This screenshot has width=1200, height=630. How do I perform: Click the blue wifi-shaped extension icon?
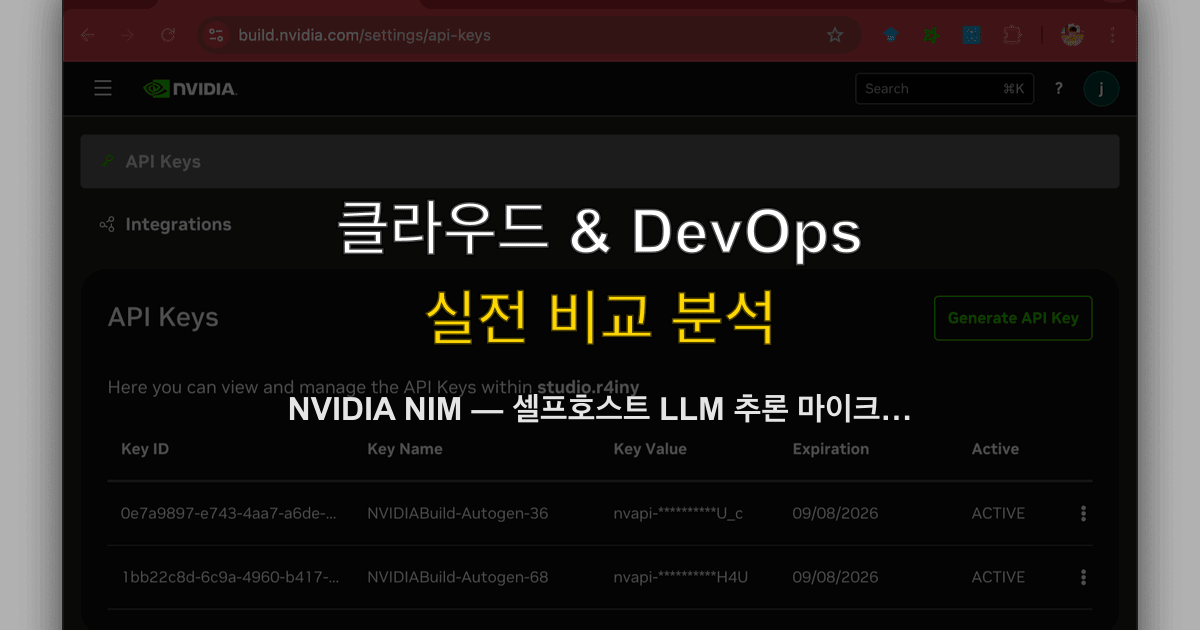(890, 35)
